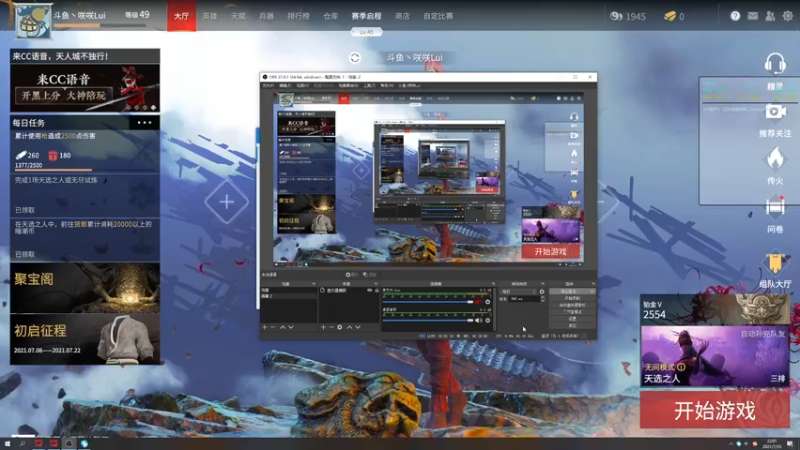
Task: Open the 组队大厅 banner icon
Action: (775, 263)
